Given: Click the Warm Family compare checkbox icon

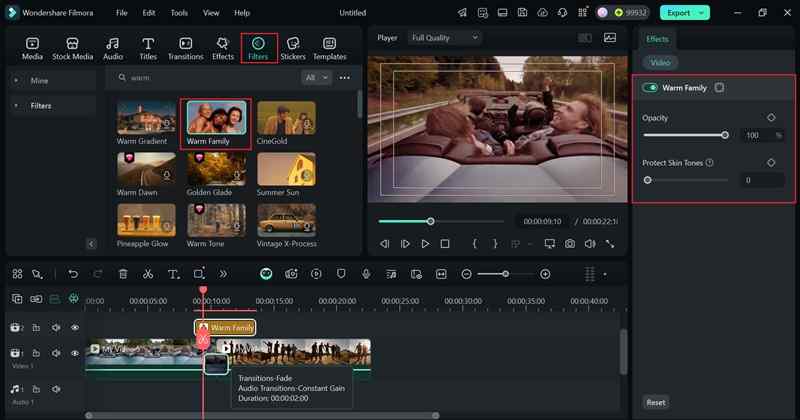Looking at the screenshot, I should [719, 88].
